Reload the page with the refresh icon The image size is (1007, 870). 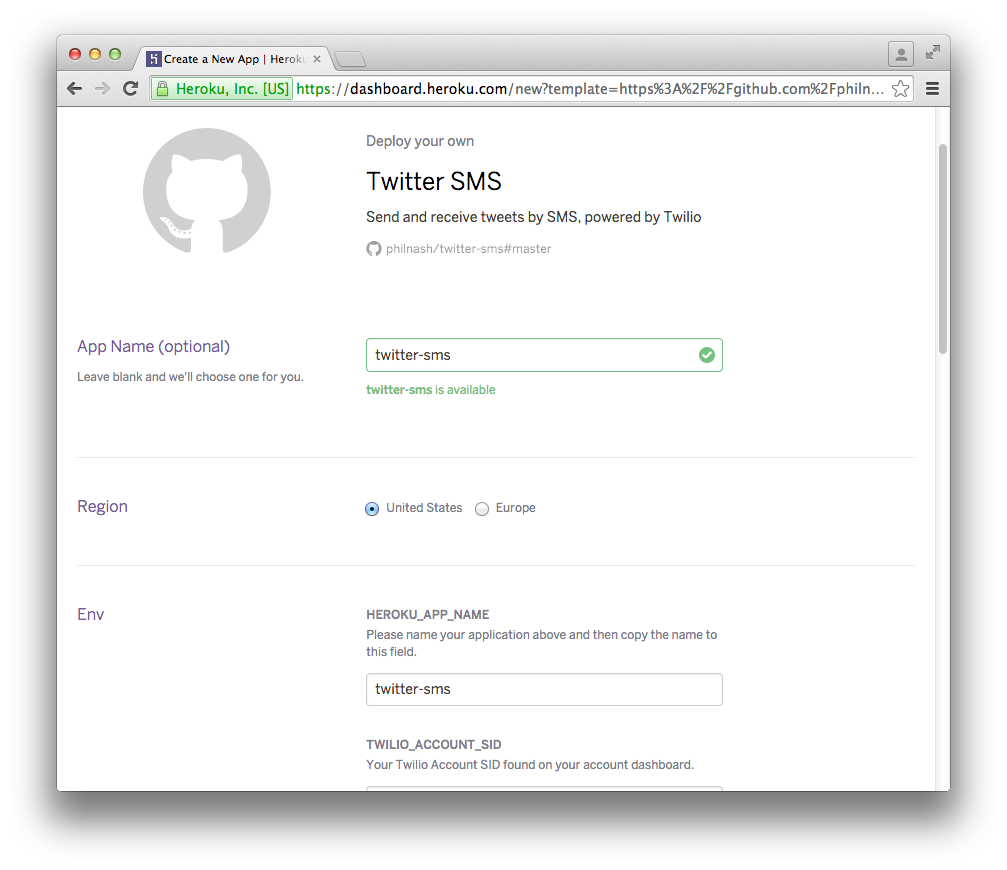130,89
